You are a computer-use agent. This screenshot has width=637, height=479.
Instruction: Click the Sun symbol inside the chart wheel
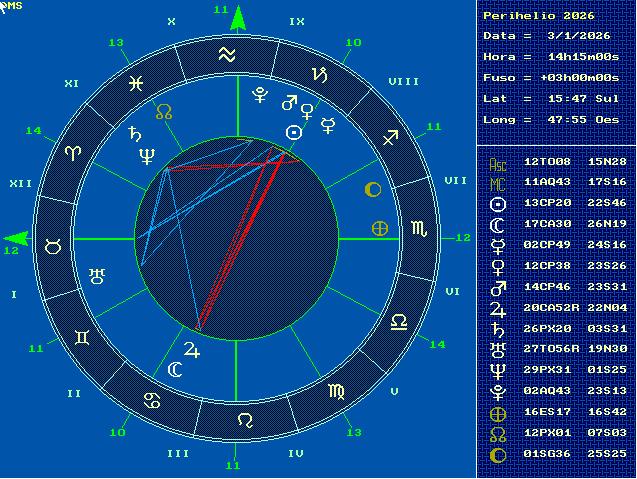coord(294,132)
